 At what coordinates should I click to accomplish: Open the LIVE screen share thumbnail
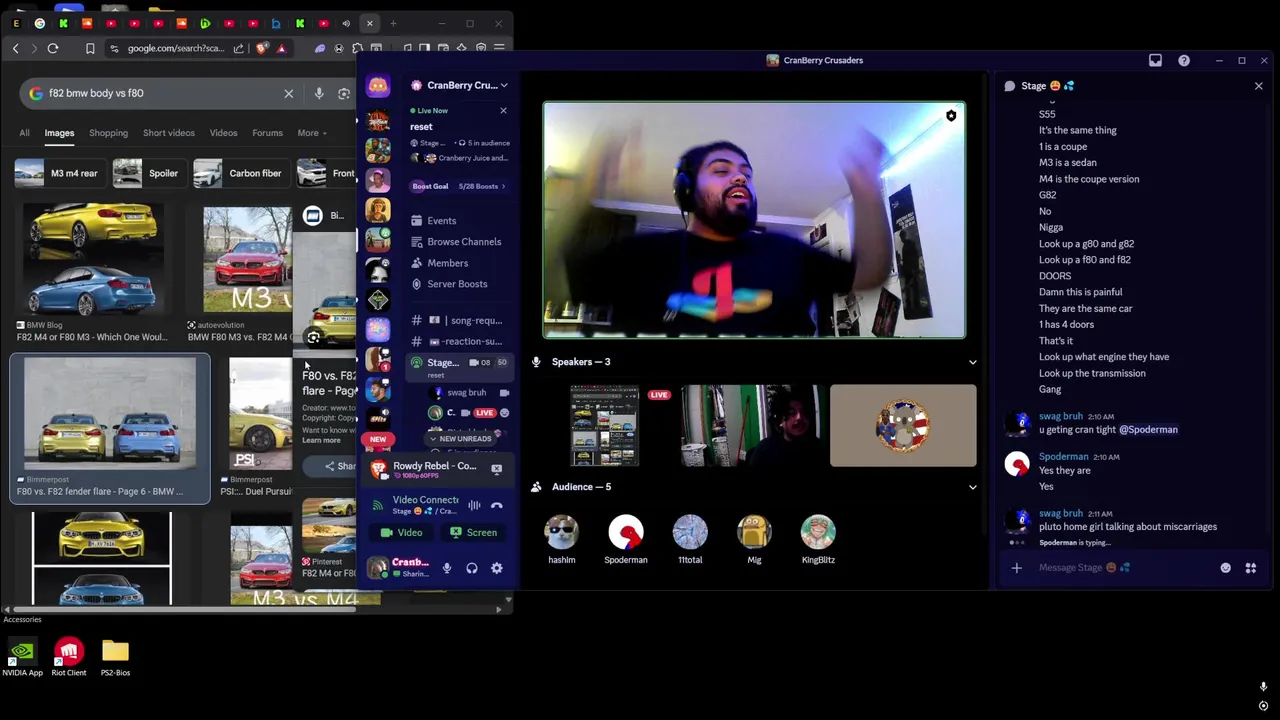coord(605,425)
